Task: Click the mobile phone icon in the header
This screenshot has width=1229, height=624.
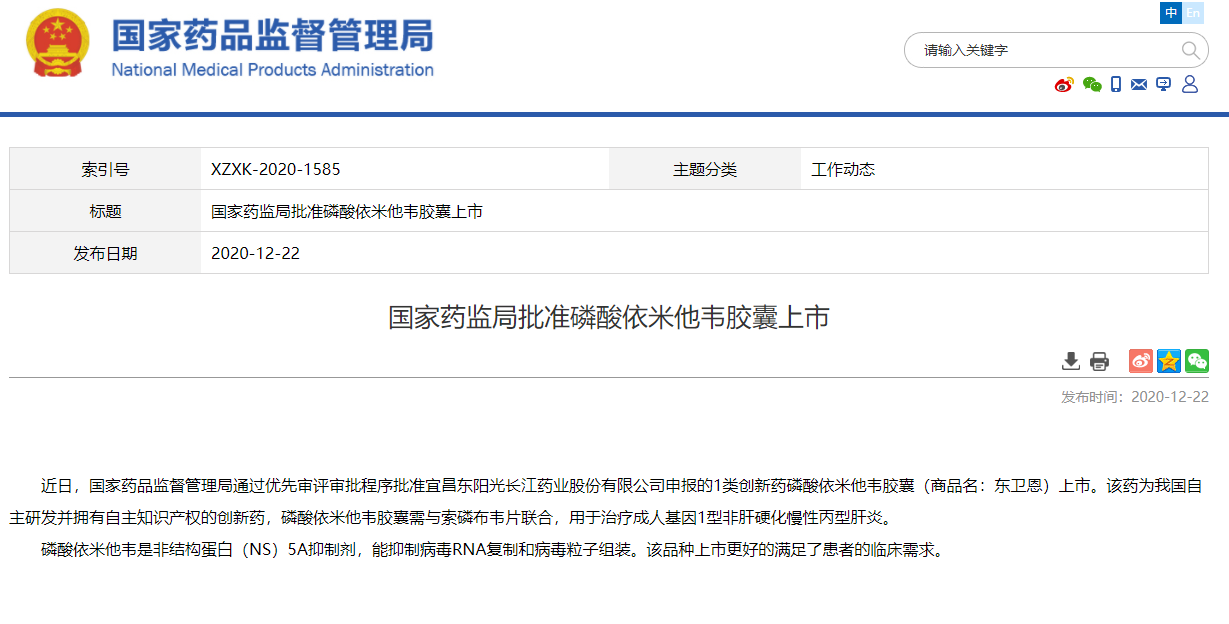Action: [1116, 85]
